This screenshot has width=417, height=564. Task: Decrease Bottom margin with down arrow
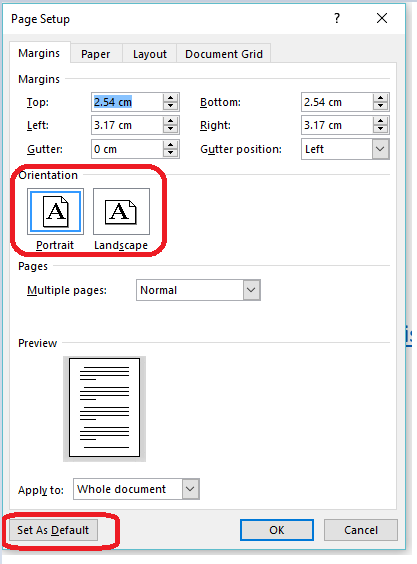tap(380, 106)
